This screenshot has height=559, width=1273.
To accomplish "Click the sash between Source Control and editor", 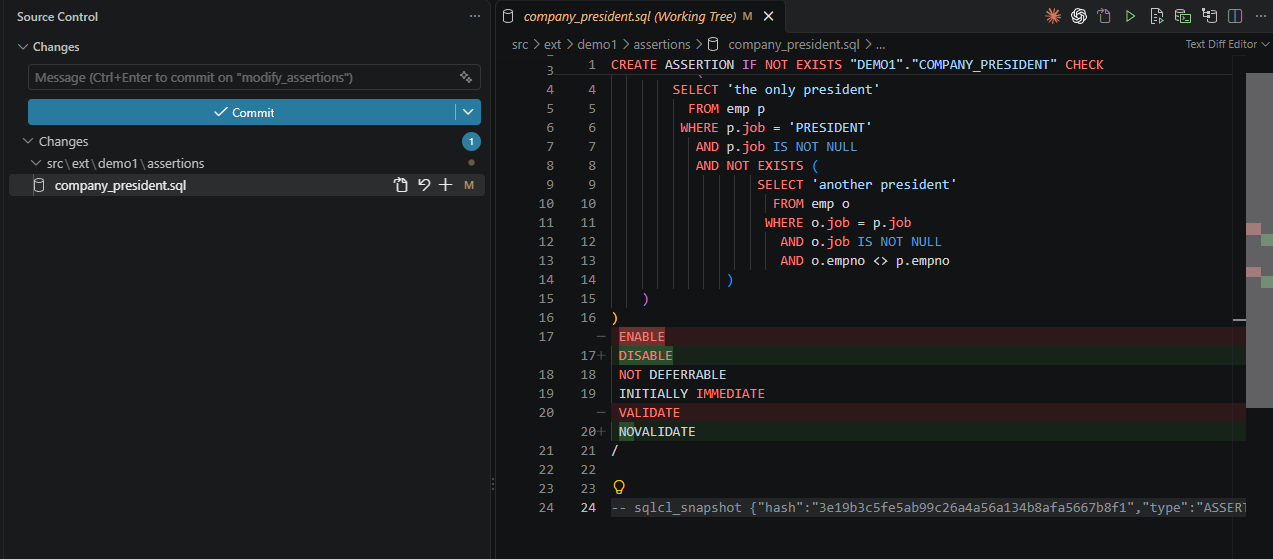I will (491, 280).
